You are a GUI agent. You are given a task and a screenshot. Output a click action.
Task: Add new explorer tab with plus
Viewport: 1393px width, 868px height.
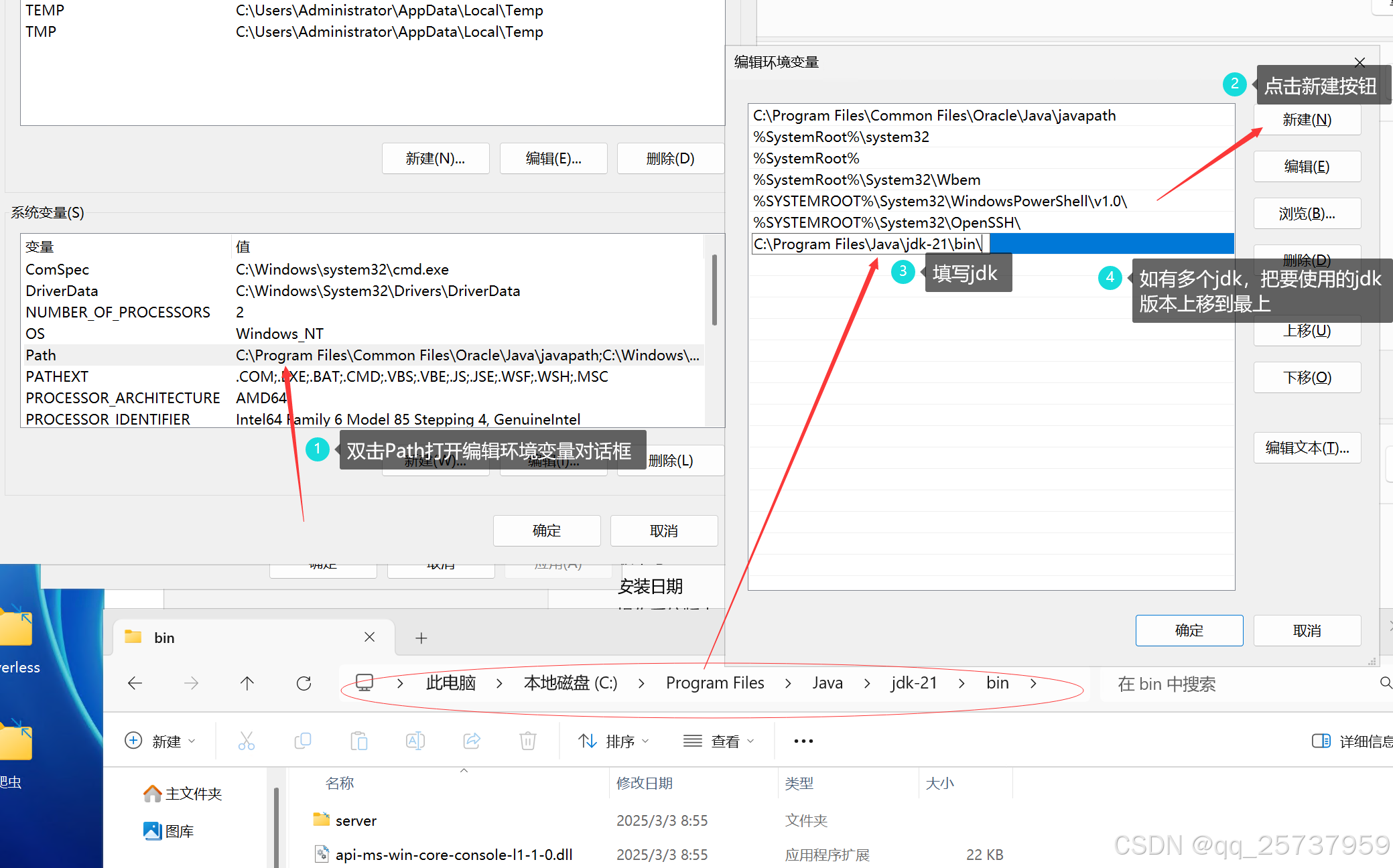(421, 638)
